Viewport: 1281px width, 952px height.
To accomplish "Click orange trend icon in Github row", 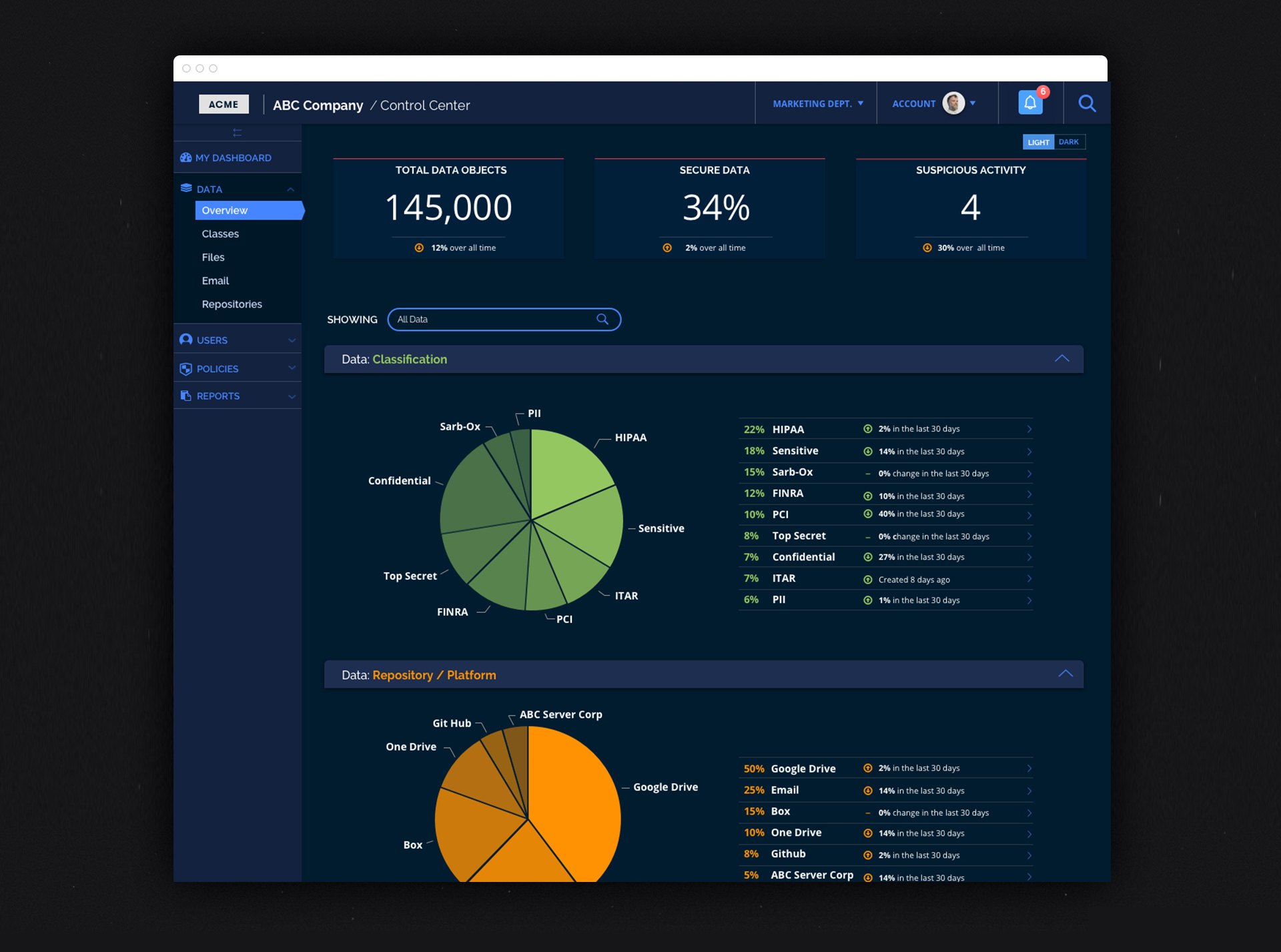I will point(868,855).
